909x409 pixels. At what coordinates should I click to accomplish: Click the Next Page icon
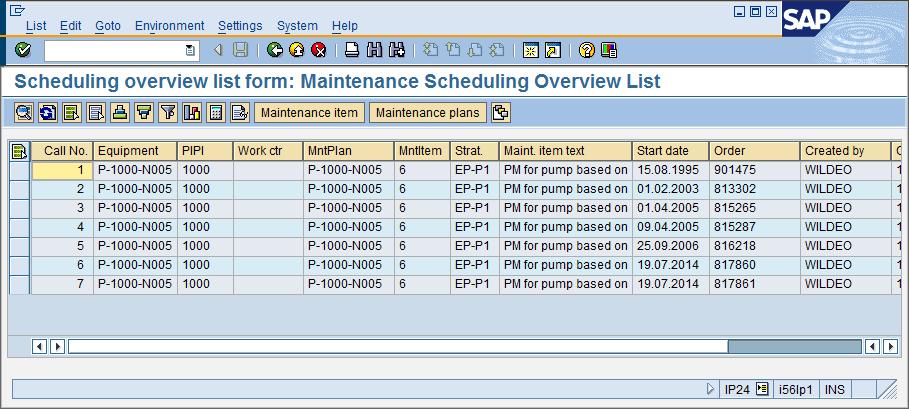474,50
